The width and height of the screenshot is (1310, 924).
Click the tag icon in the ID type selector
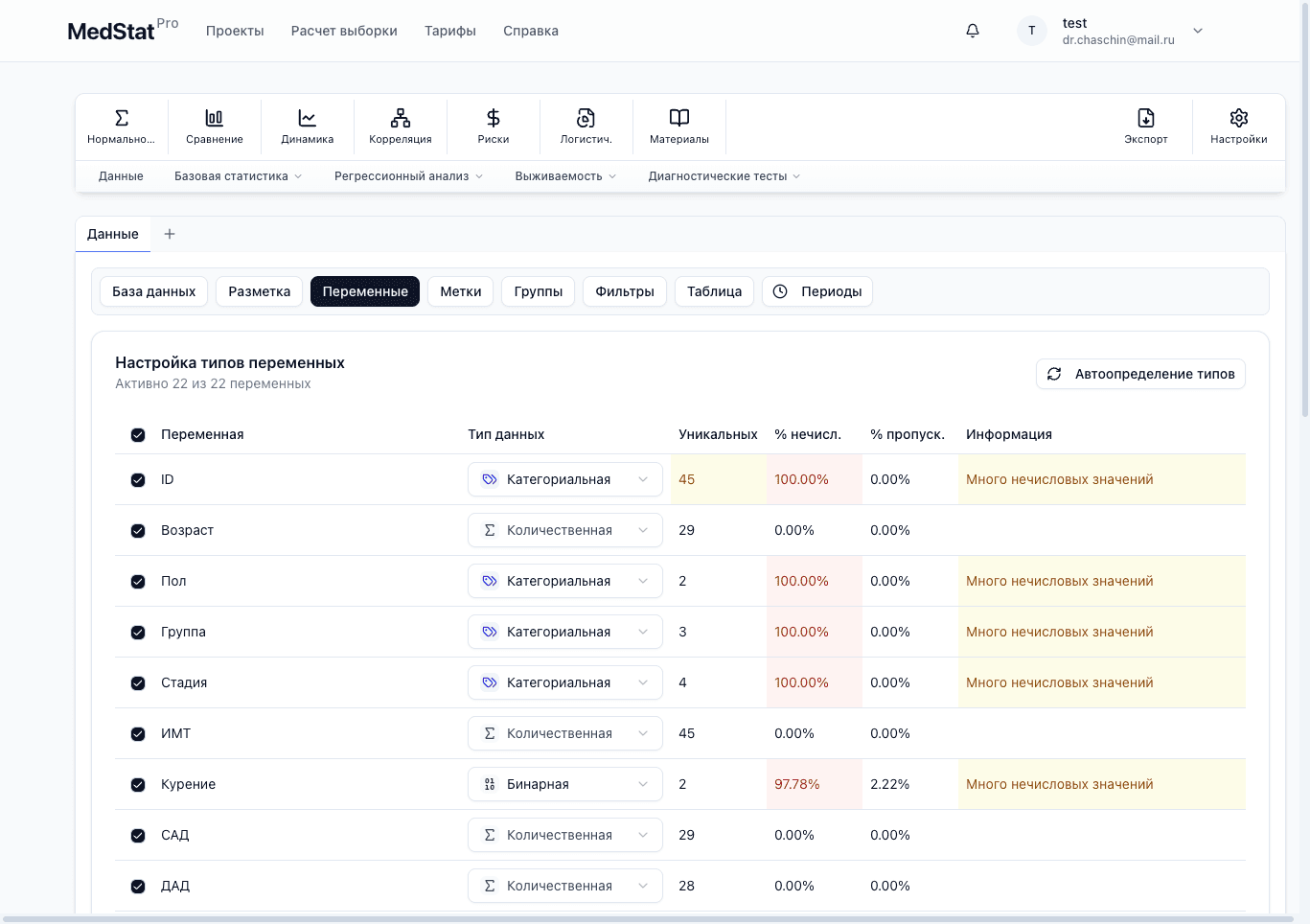[490, 479]
